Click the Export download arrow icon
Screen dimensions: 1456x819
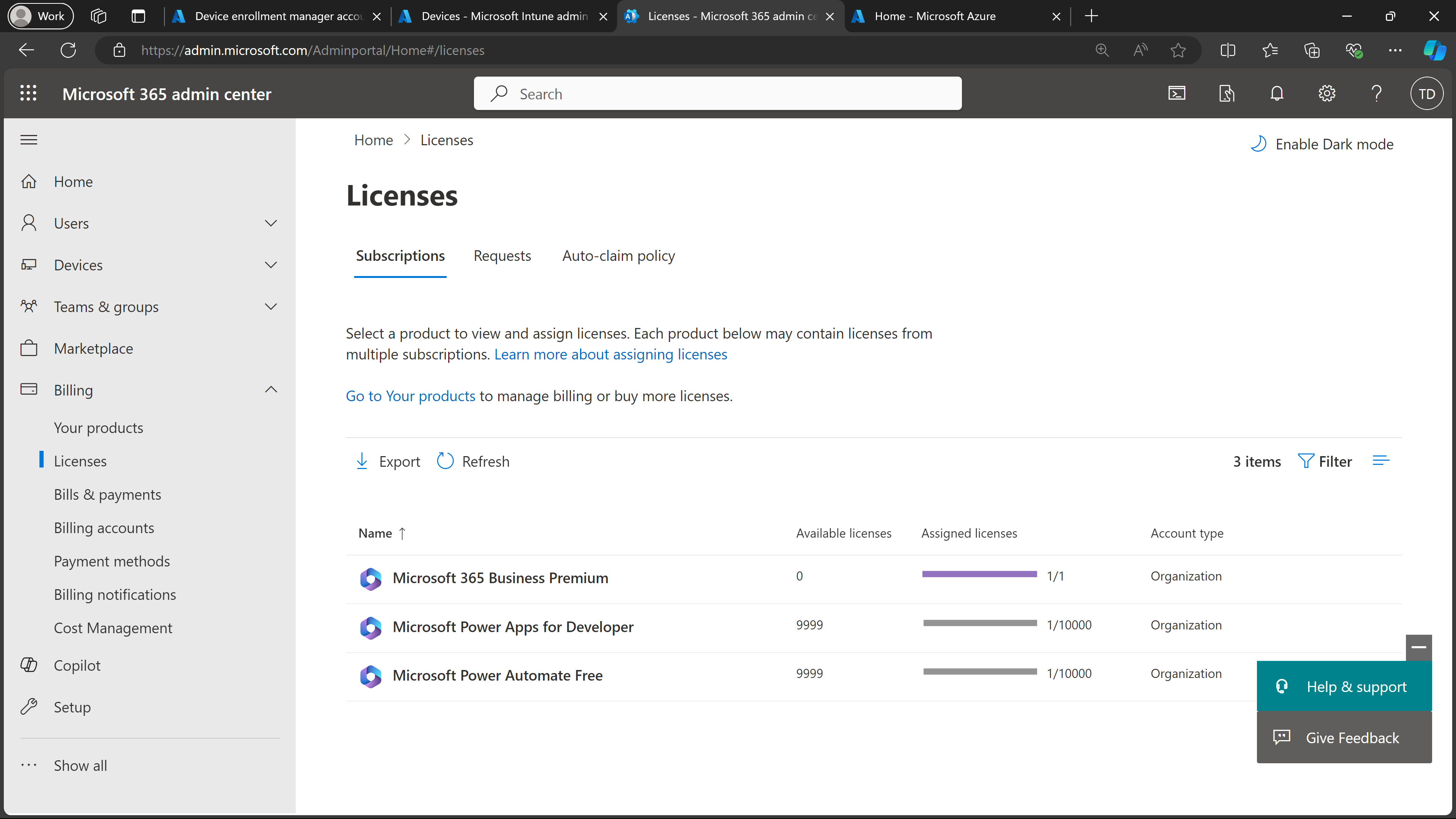tap(362, 461)
